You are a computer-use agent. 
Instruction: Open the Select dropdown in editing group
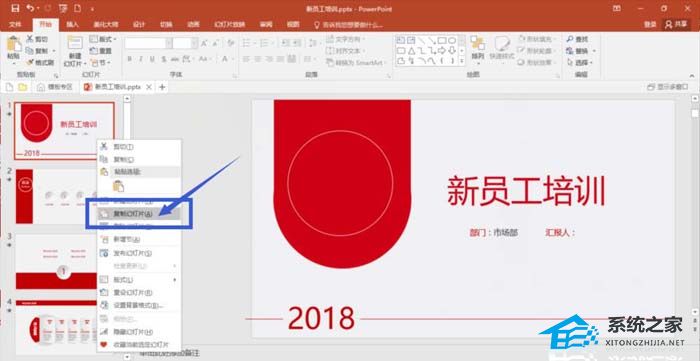pyautogui.click(x=581, y=62)
